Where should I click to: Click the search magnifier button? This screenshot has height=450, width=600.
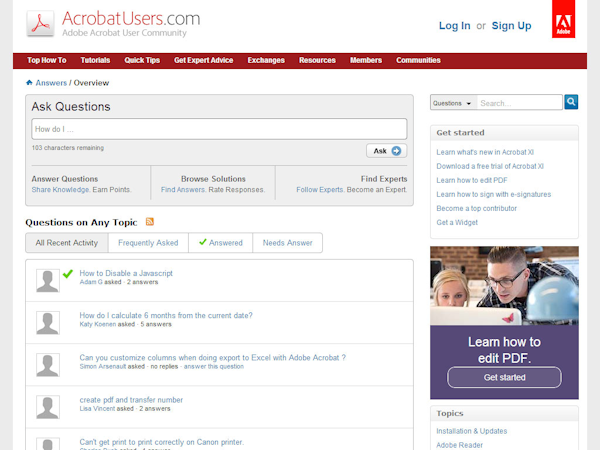(x=571, y=102)
